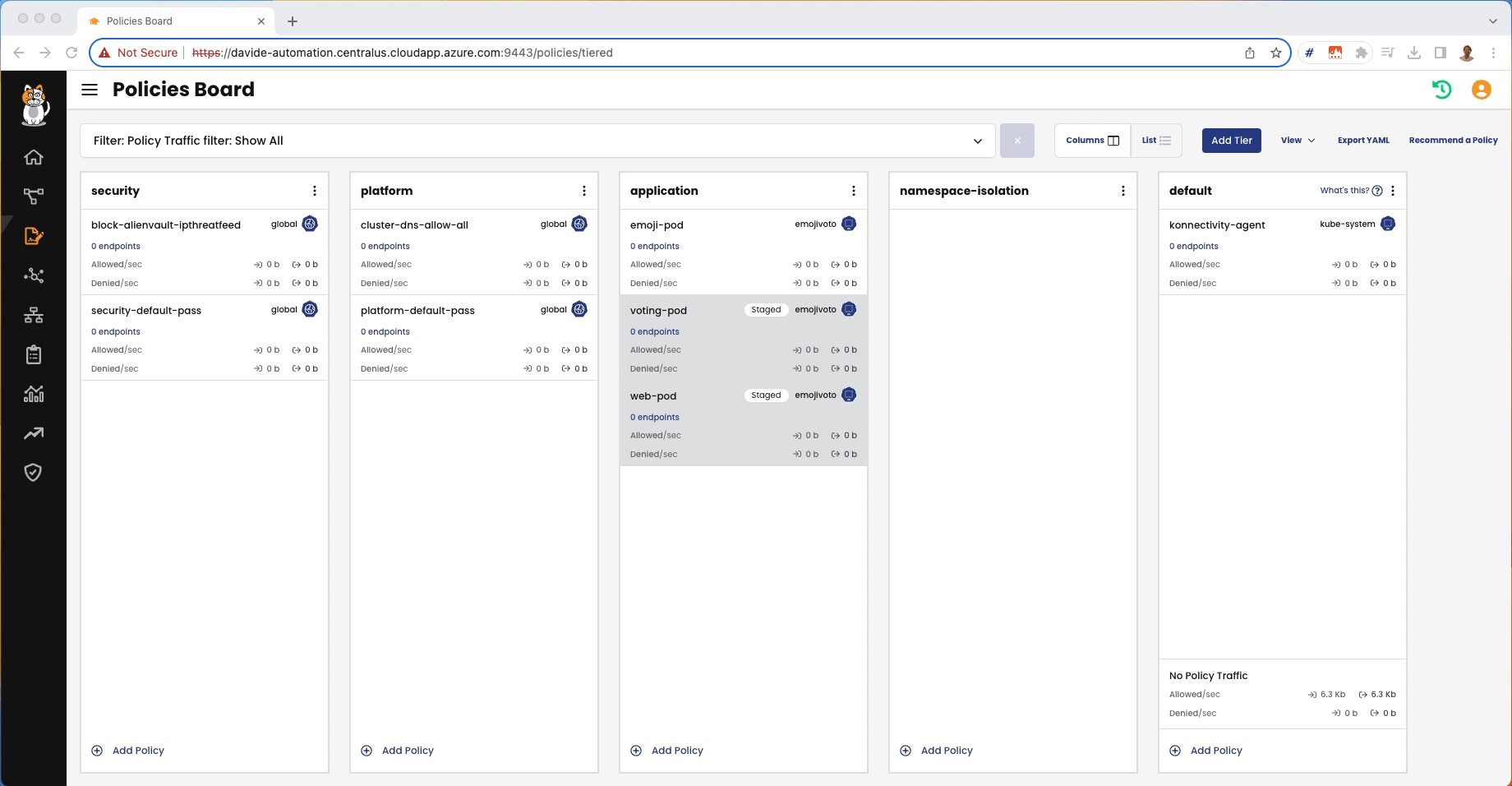Click the global icon on platform-default-pass
Screen dimensions: 1512x786
579,309
